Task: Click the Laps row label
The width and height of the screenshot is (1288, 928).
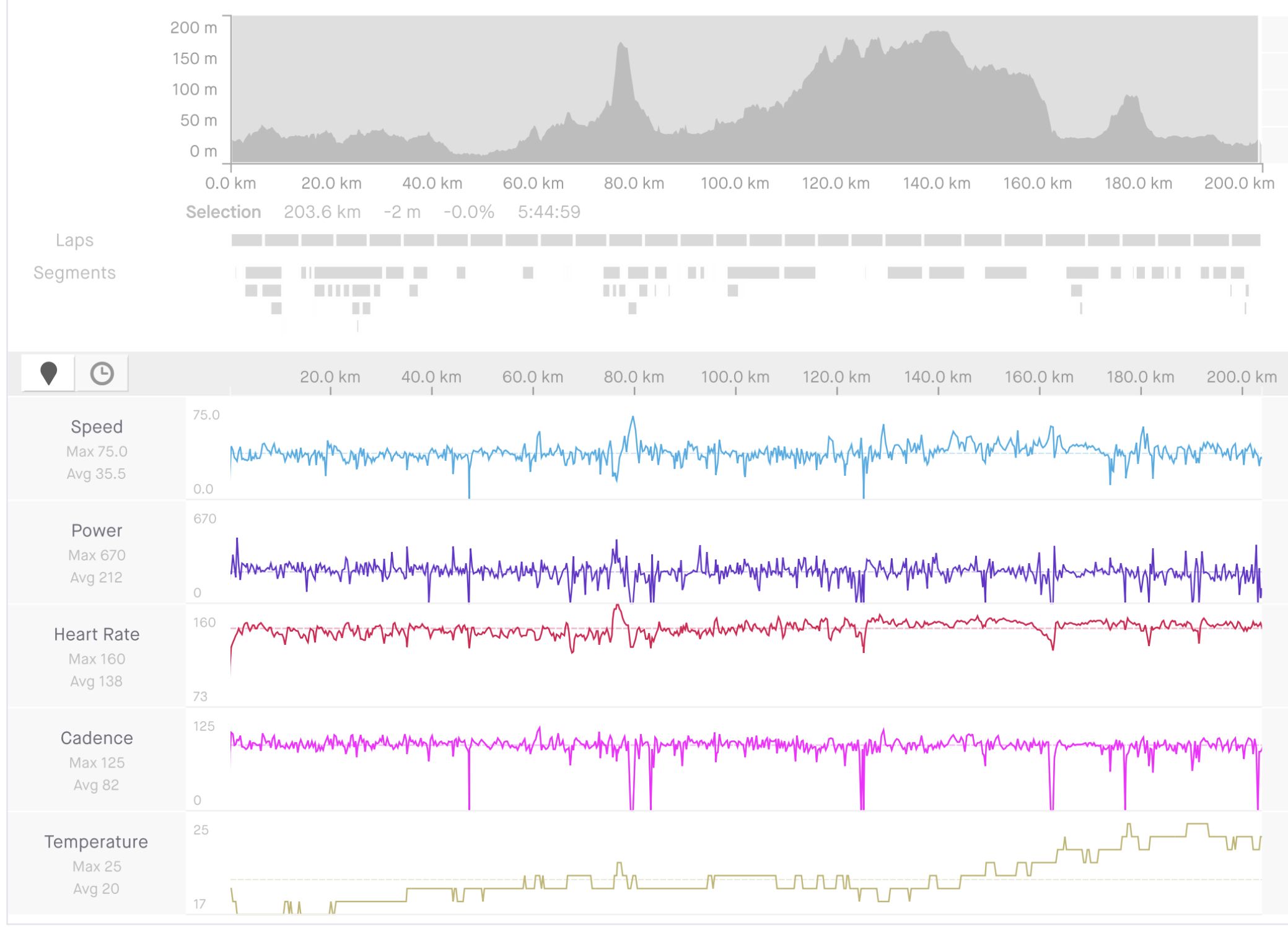Action: [74, 240]
